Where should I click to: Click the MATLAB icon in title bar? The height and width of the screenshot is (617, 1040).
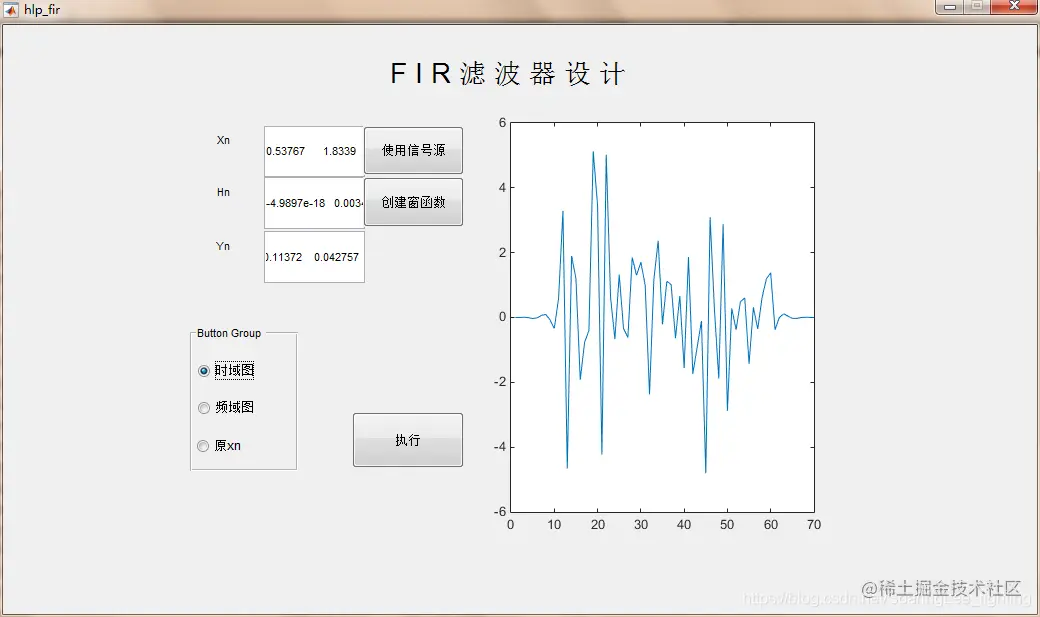11,9
